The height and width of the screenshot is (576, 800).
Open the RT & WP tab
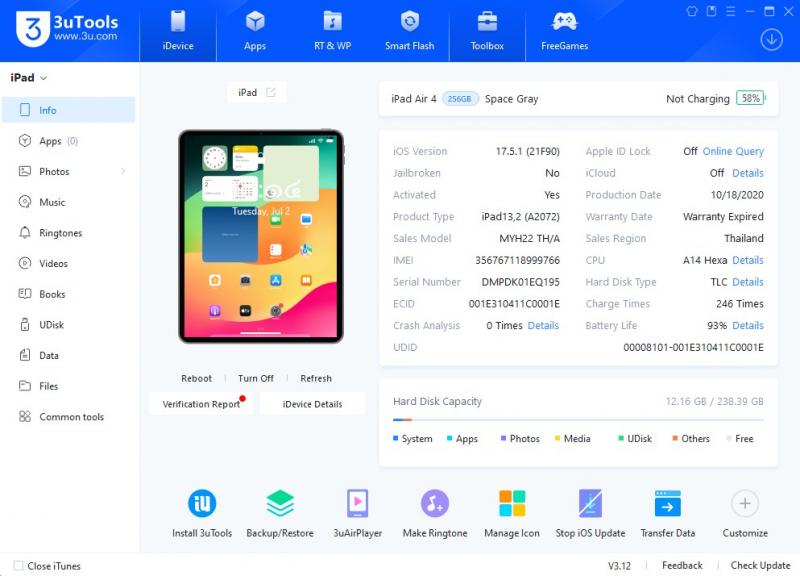click(333, 31)
